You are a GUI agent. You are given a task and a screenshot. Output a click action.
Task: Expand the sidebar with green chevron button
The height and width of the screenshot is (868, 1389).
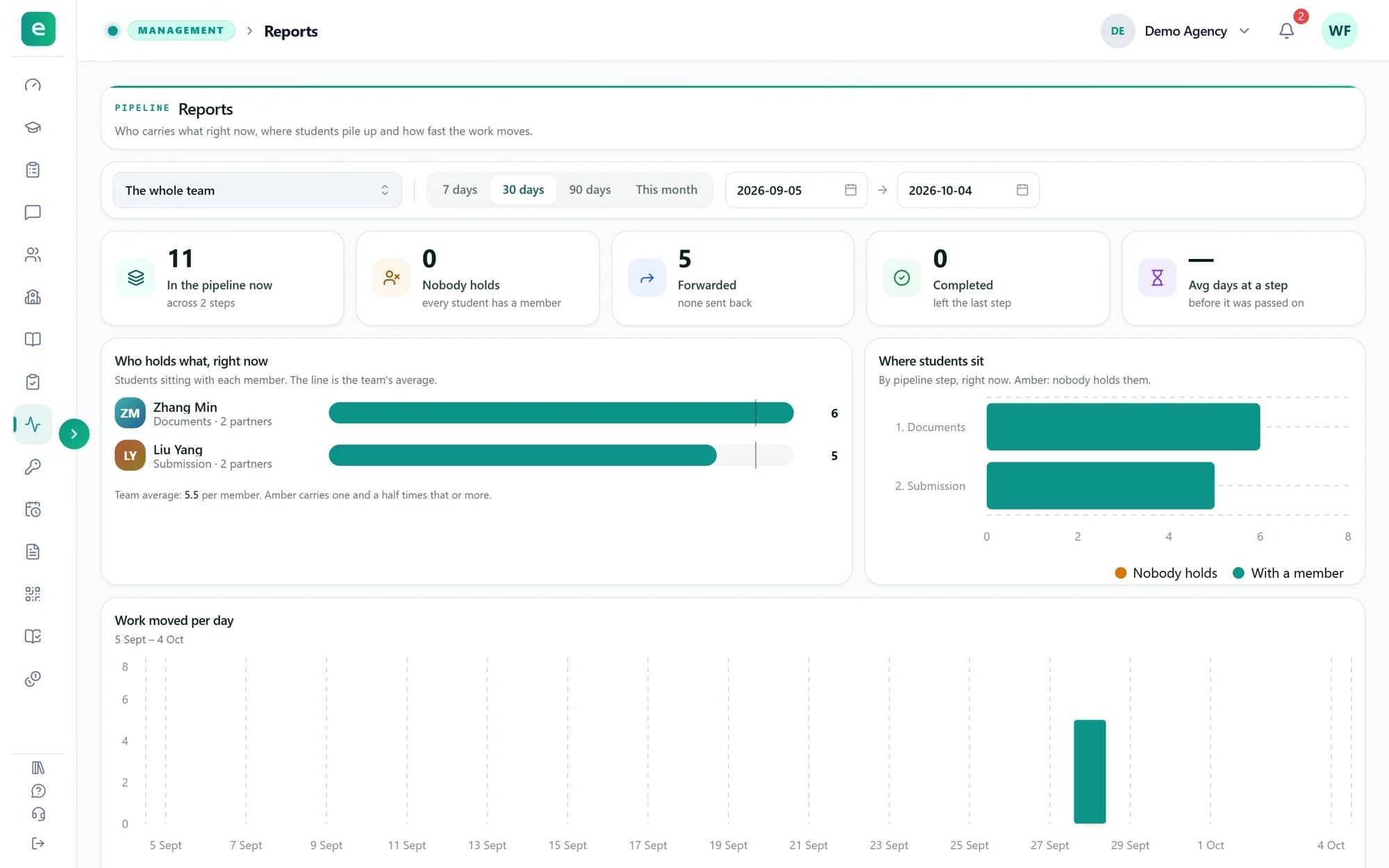pyautogui.click(x=74, y=434)
